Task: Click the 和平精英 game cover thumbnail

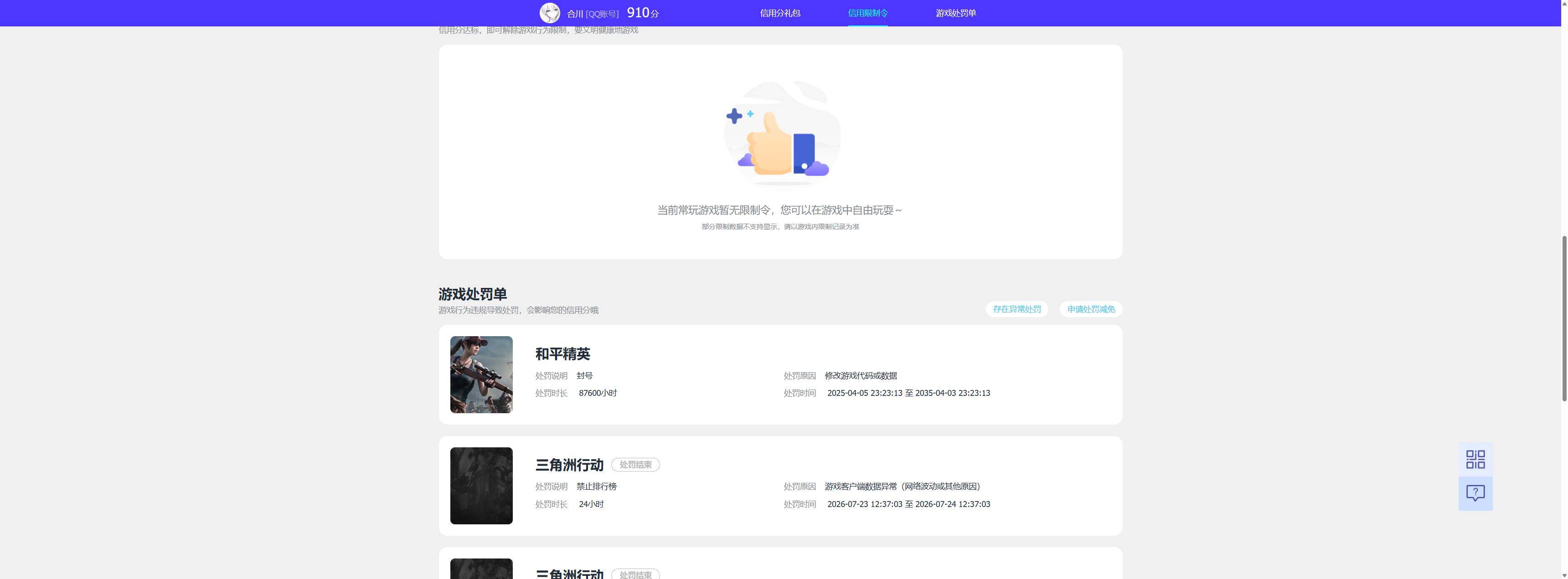Action: pyautogui.click(x=481, y=374)
